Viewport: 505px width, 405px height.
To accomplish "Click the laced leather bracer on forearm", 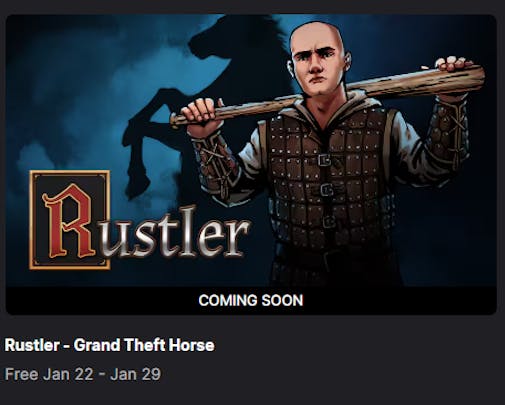I will point(217,160).
